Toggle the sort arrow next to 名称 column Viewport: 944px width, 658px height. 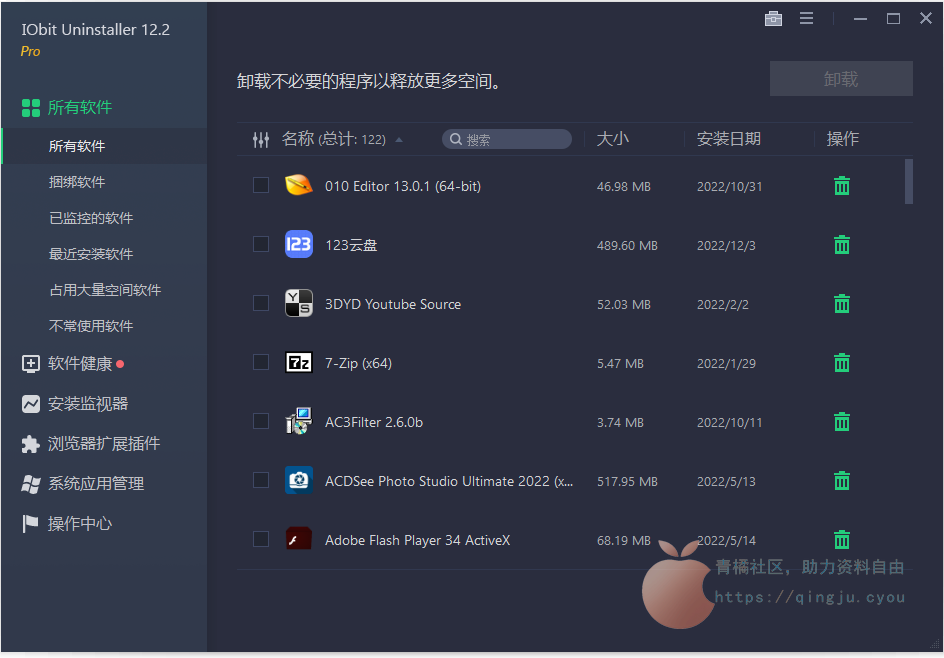pyautogui.click(x=400, y=140)
